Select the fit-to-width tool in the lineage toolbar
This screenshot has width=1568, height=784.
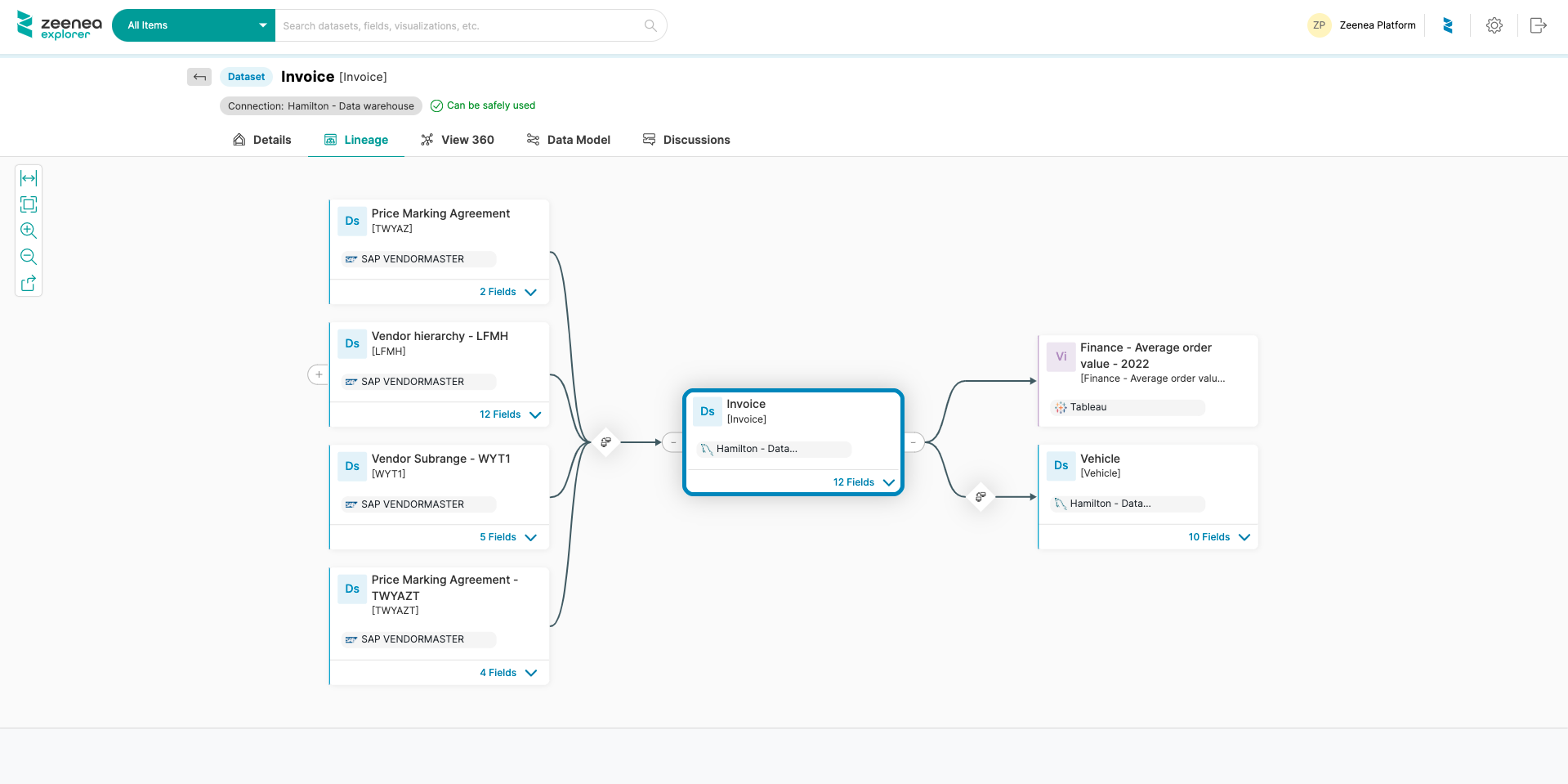pos(28,178)
